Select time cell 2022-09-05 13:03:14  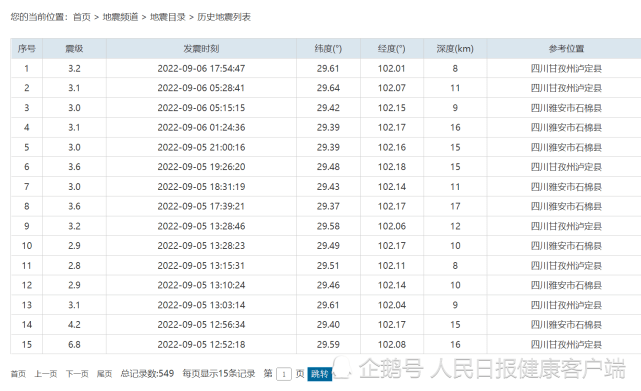pos(201,305)
